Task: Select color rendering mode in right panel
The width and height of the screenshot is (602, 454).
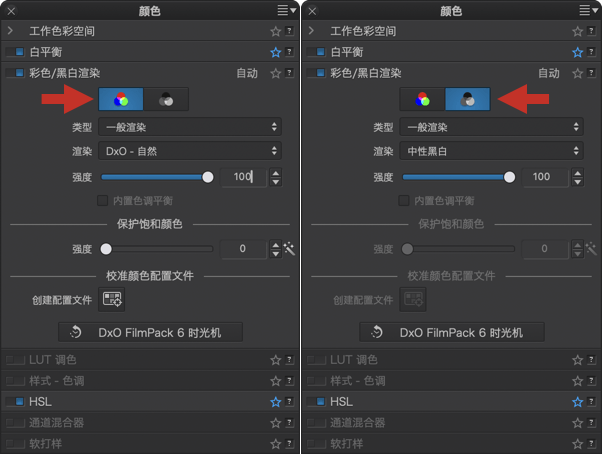Action: click(x=422, y=99)
